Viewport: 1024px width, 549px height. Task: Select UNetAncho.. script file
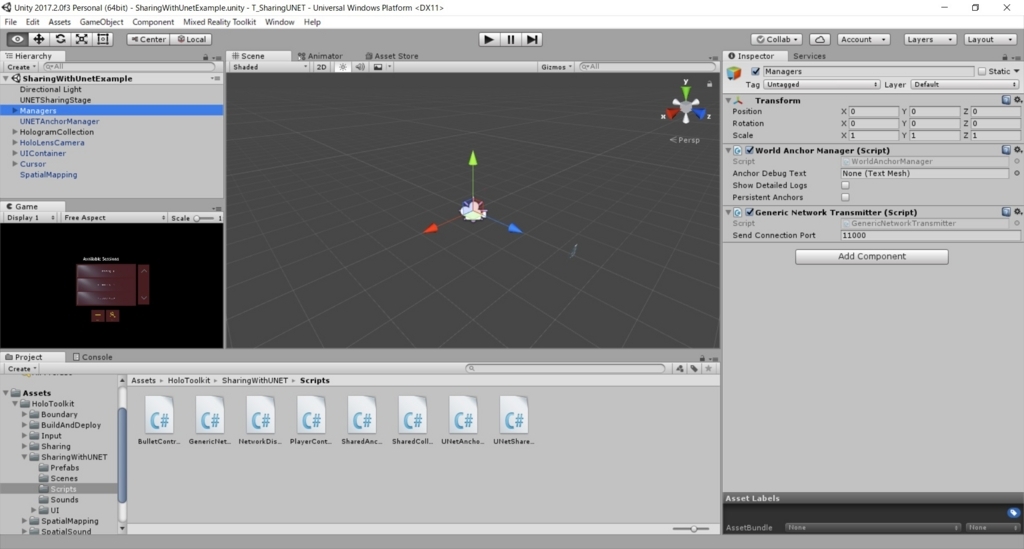tap(463, 420)
